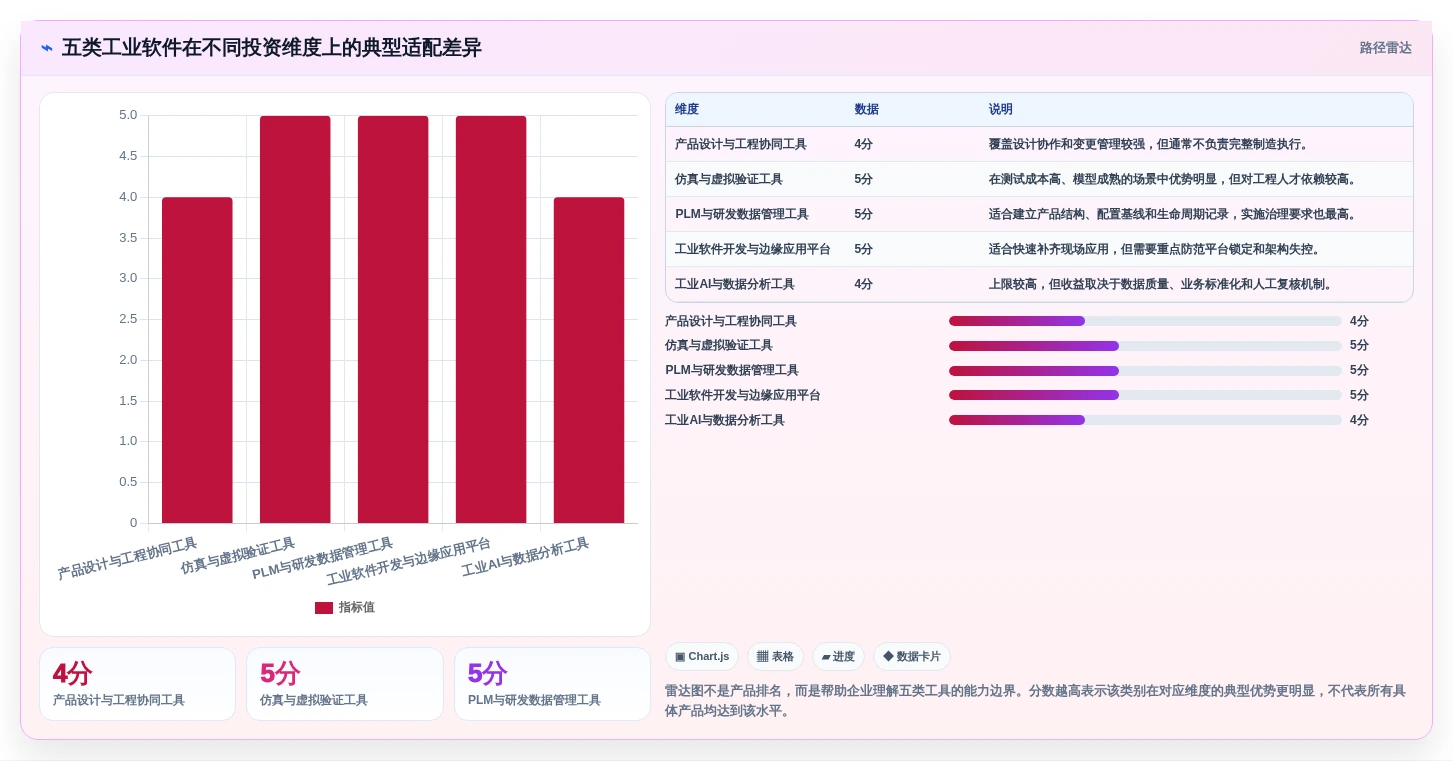Click the 产品设计与工程协同工具 progress bar
Screen dimensions: 1453x761
click(x=1145, y=321)
